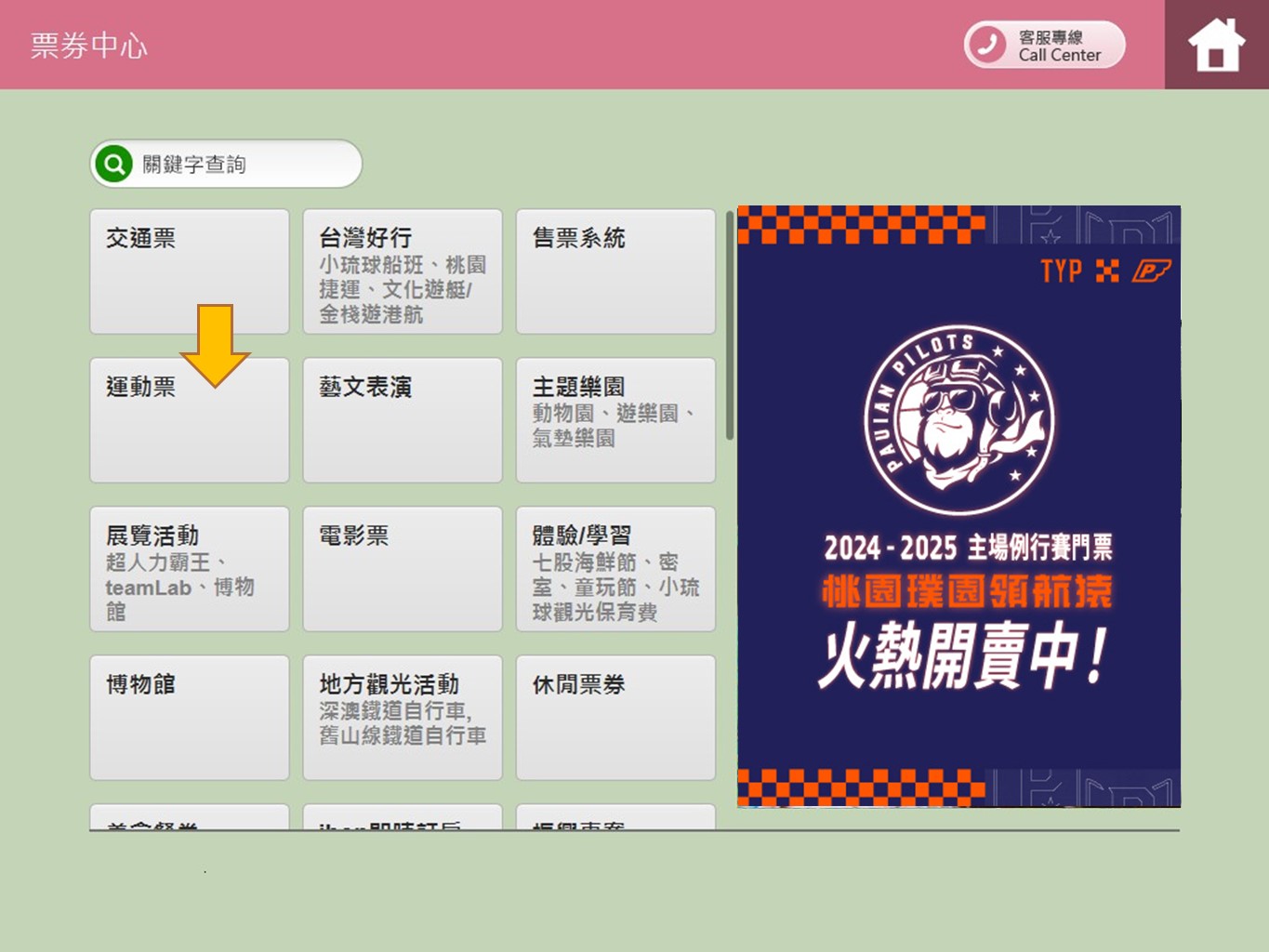The width and height of the screenshot is (1269, 952).
Task: Choose the 電影票 movie ticket tile
Action: point(403,569)
